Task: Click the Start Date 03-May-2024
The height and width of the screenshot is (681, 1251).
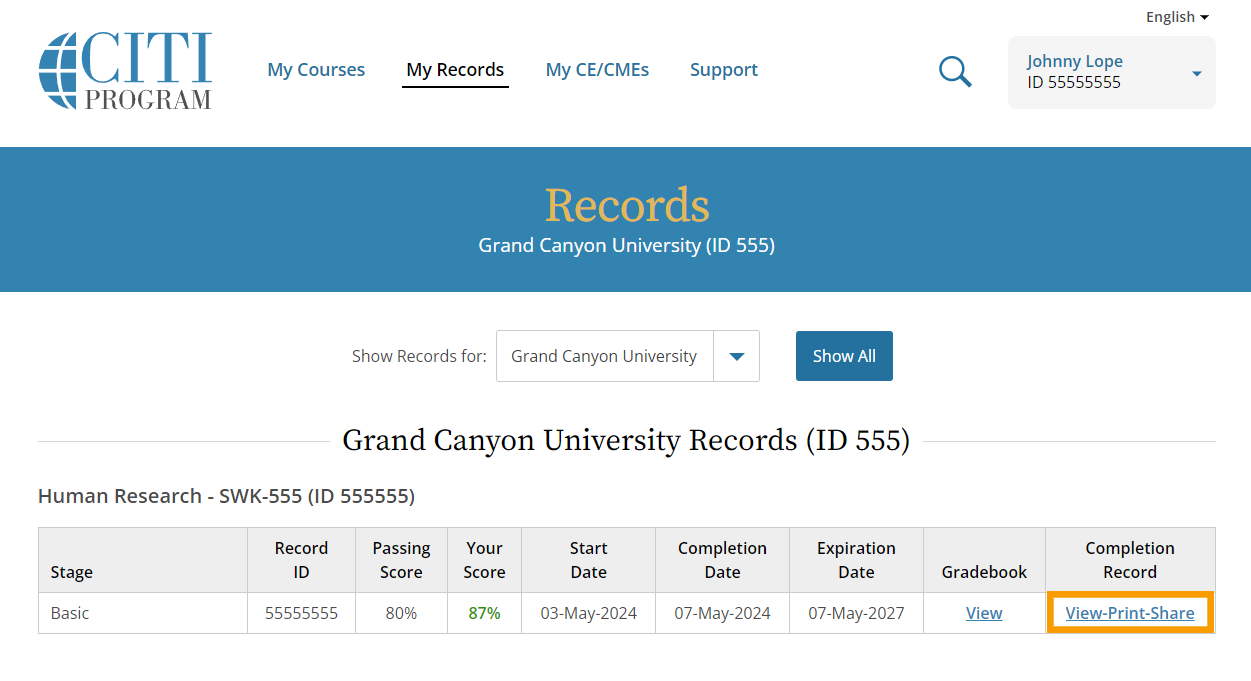Action: point(588,613)
